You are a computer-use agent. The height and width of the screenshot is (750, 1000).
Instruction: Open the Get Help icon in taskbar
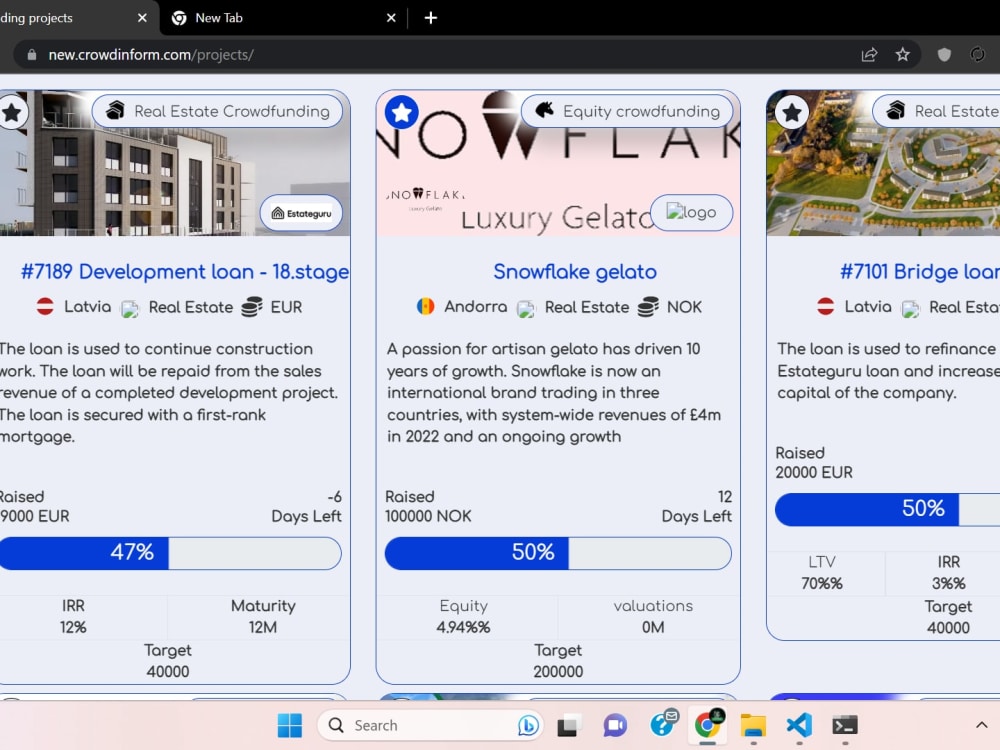tap(663, 724)
